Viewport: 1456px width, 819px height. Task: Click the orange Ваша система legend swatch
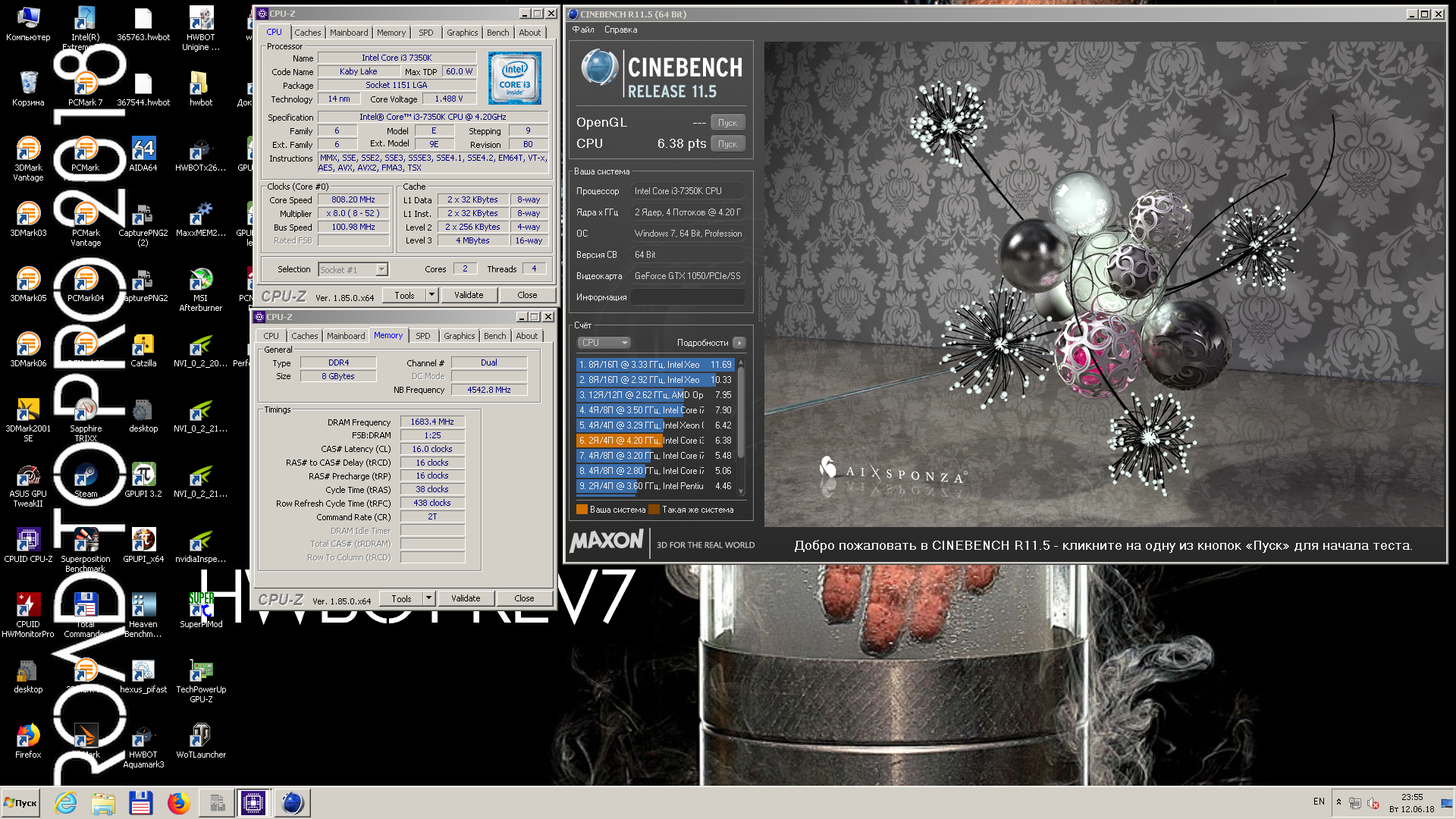coord(582,510)
